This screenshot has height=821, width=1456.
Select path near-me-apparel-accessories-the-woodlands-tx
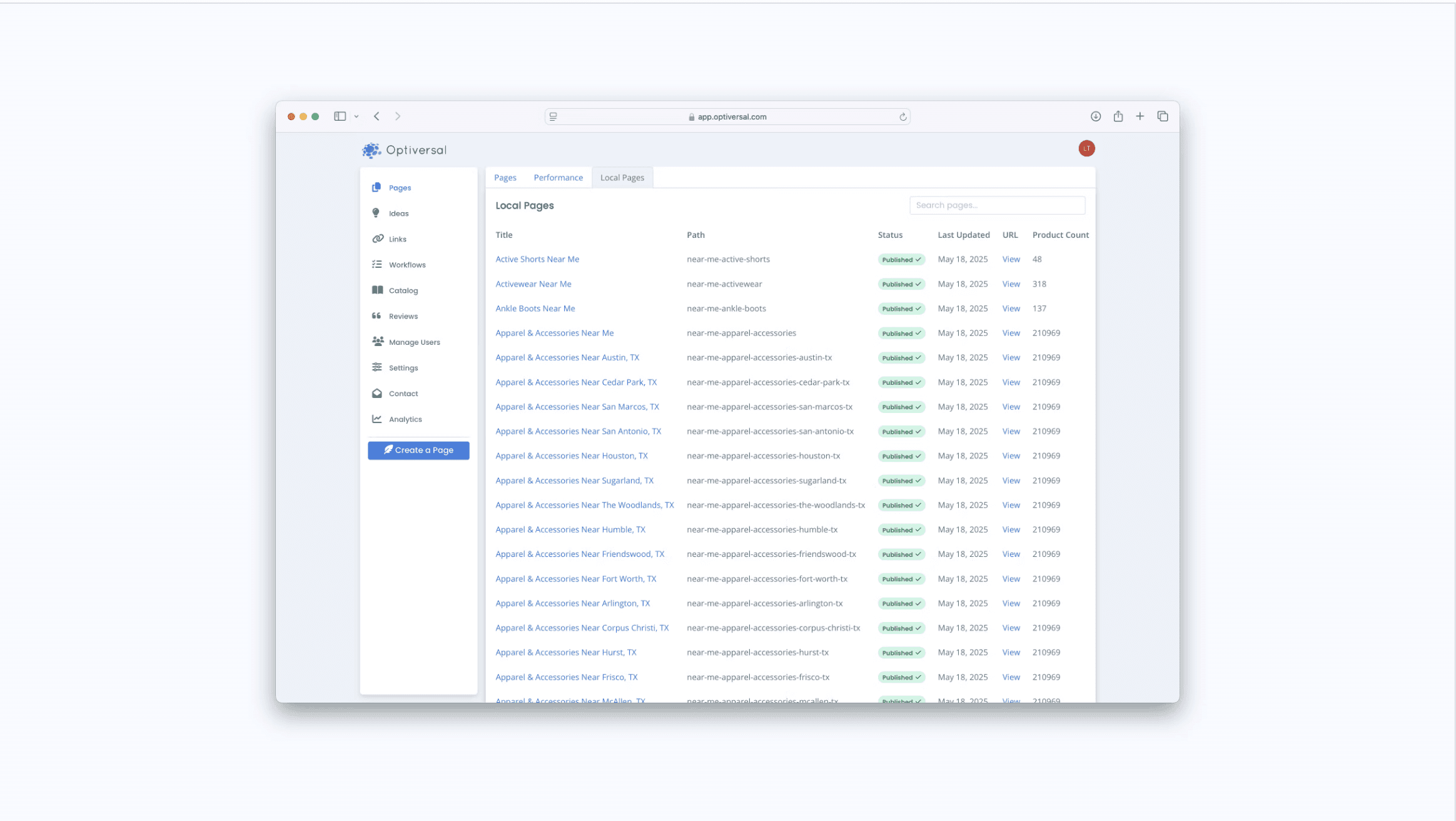776,506
